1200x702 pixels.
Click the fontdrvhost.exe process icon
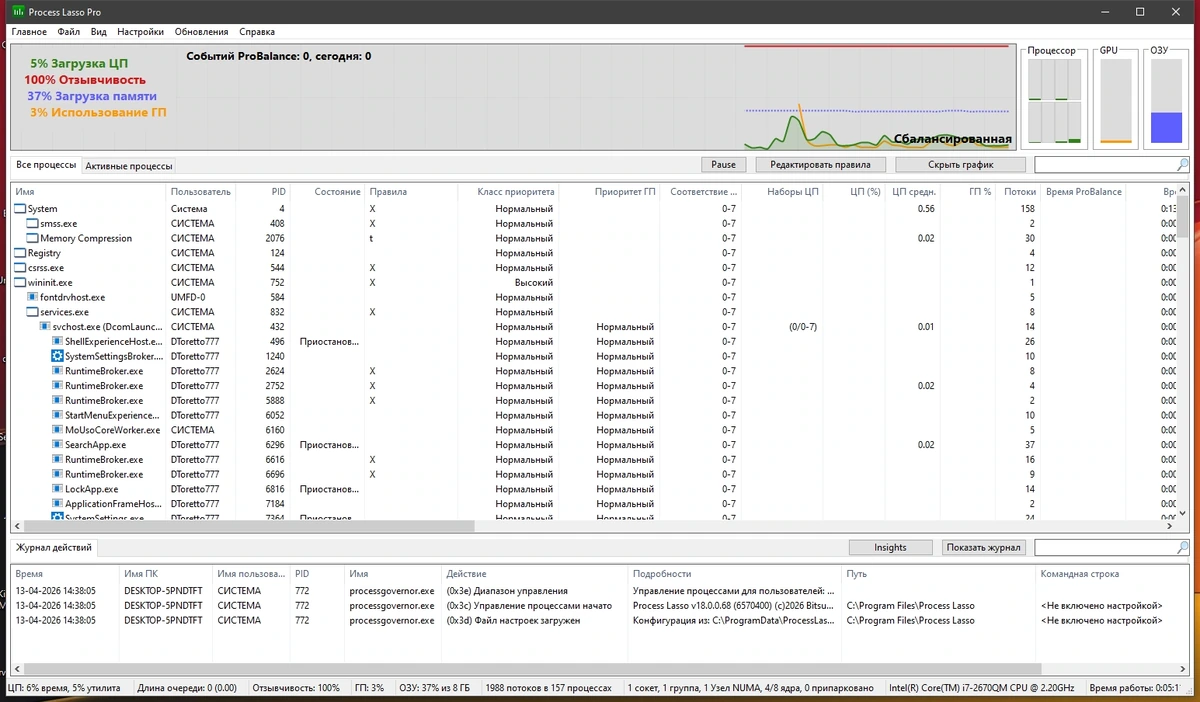tap(32, 297)
